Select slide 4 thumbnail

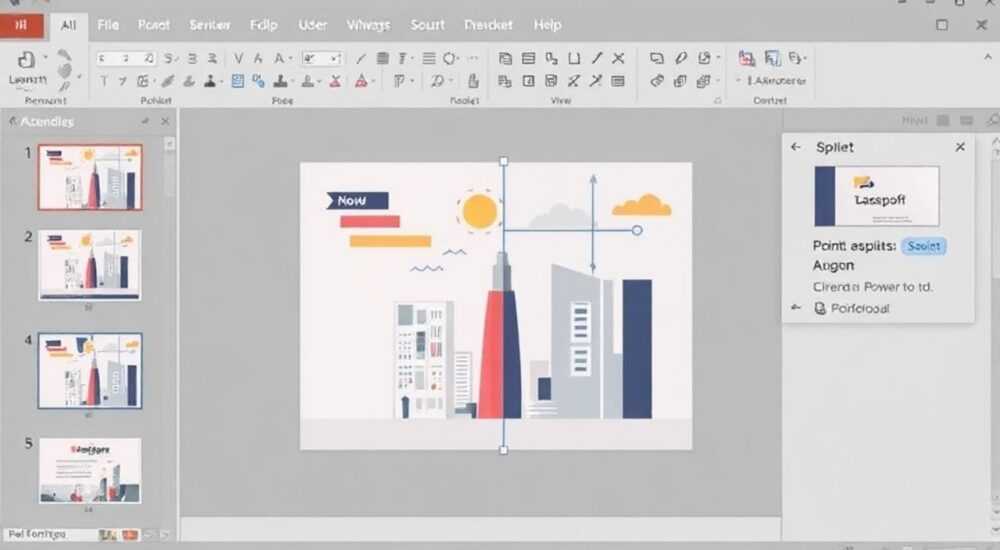[90, 370]
